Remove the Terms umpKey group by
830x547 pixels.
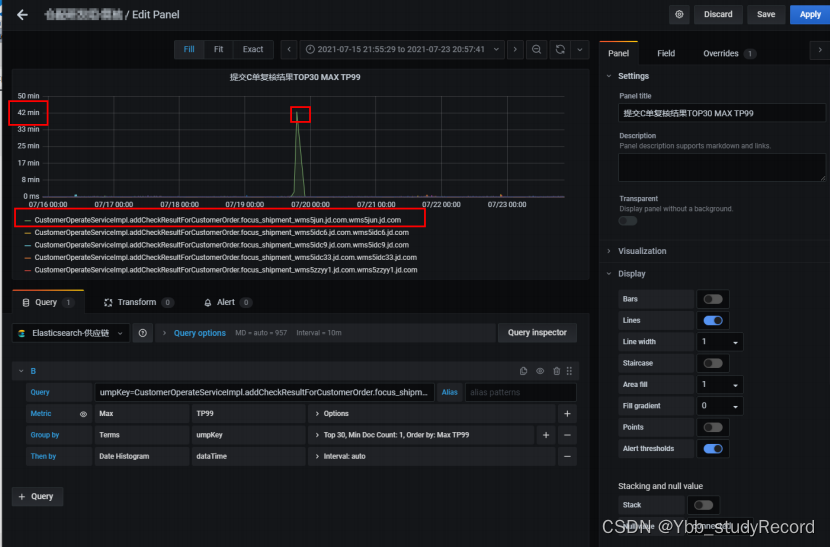(567, 435)
